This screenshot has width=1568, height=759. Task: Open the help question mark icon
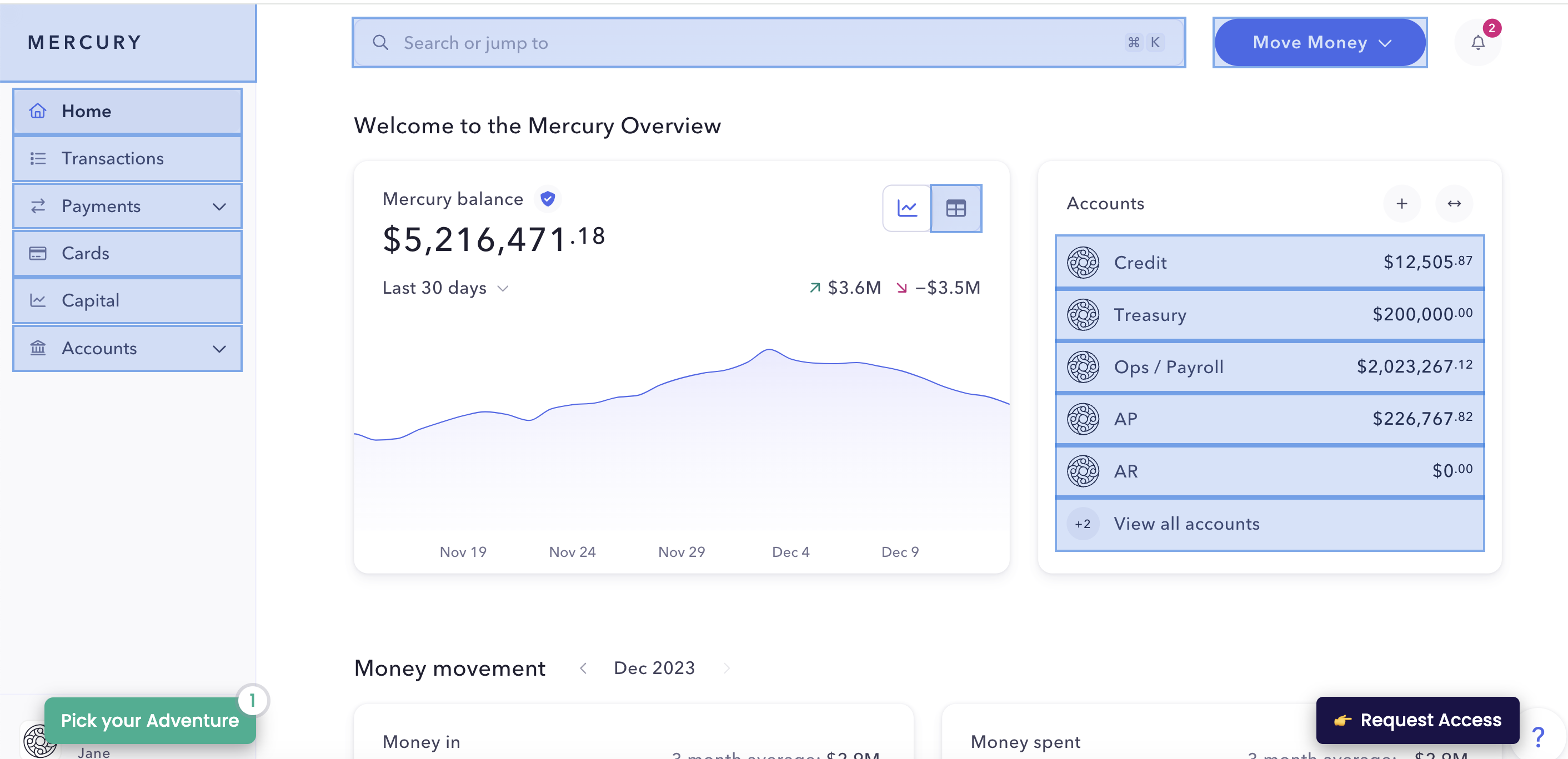(1538, 737)
